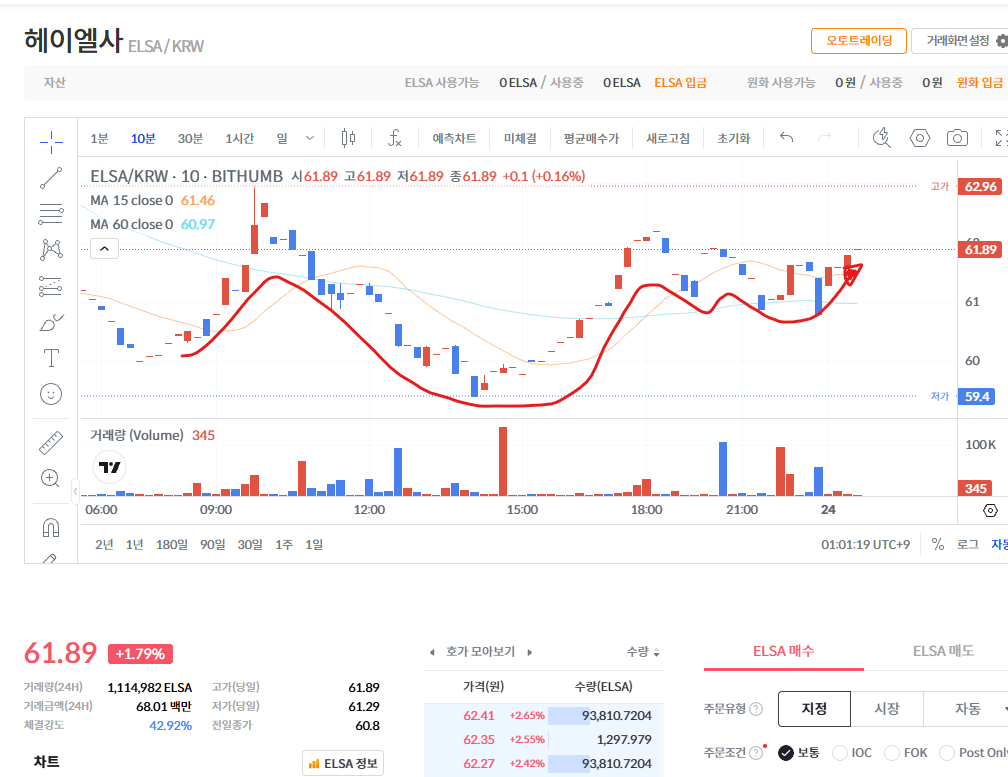Go to next order book view arrow

[x=530, y=652]
